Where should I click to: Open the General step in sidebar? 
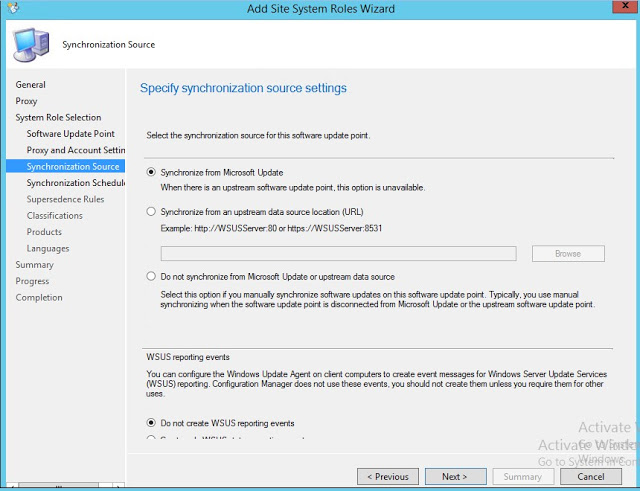coord(31,85)
